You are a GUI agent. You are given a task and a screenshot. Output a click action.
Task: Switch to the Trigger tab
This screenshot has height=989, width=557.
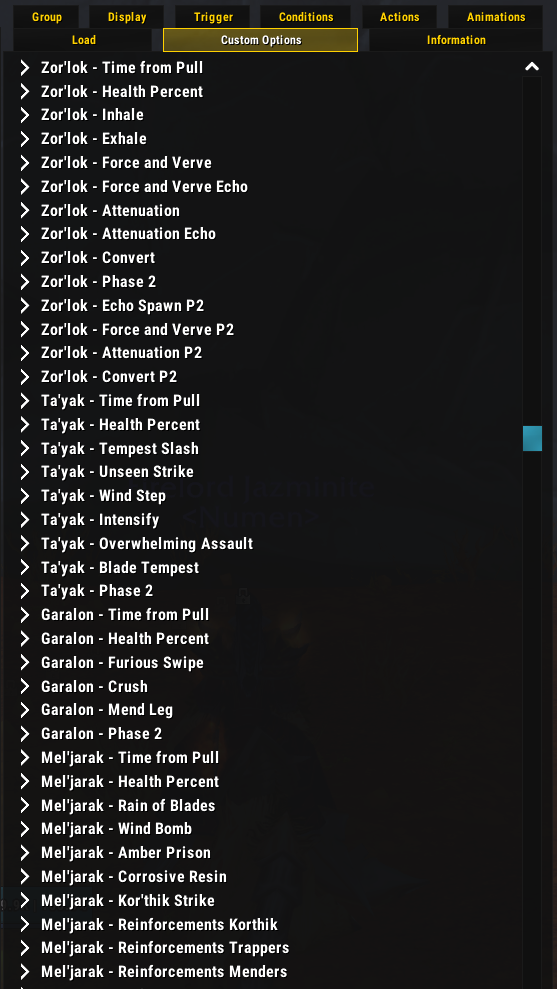click(213, 17)
